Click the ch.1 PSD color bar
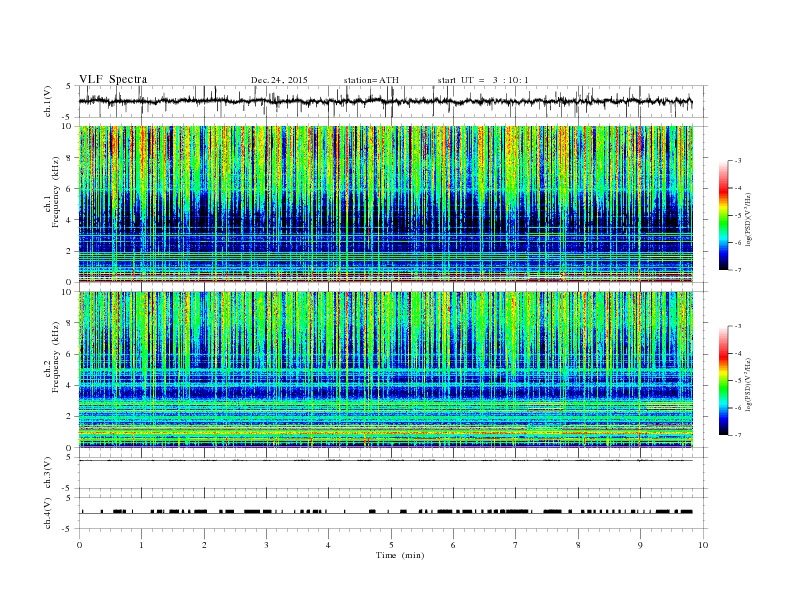The width and height of the screenshot is (792, 612). point(723,215)
